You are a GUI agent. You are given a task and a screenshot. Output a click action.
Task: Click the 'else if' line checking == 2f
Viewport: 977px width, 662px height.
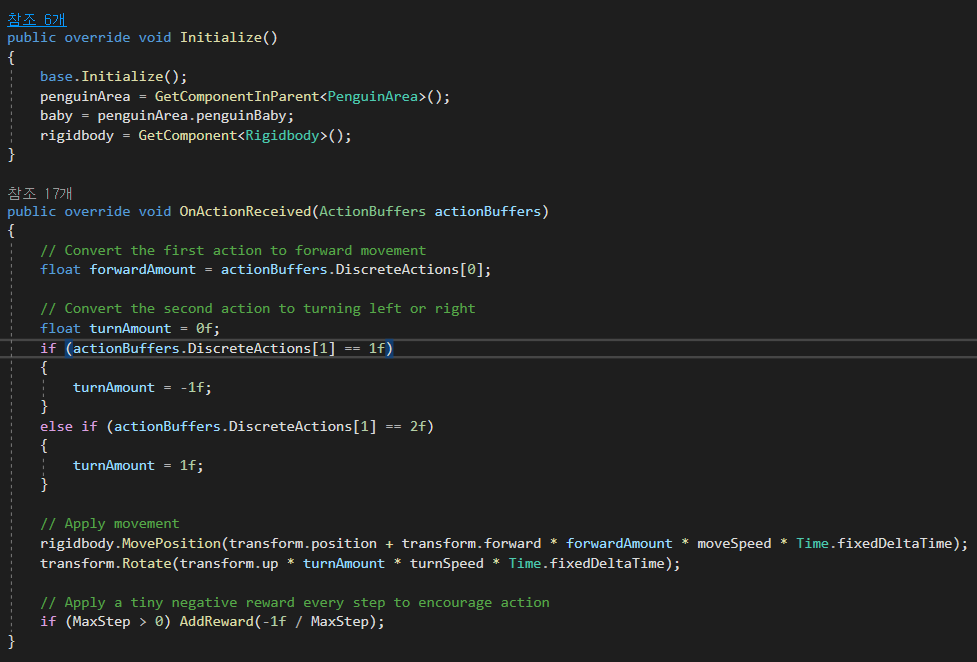point(237,426)
